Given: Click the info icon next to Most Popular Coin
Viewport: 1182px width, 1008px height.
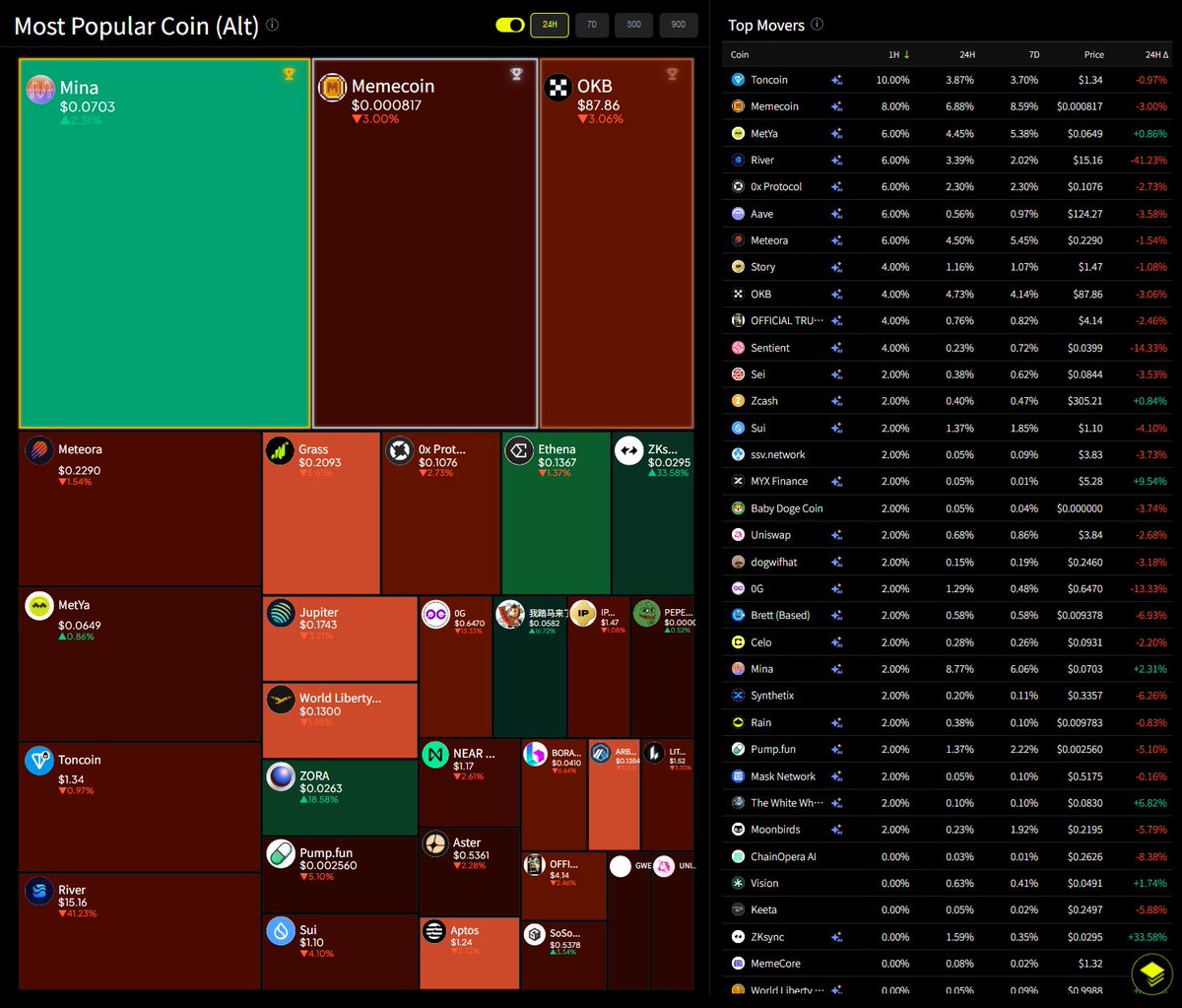Looking at the screenshot, I should tap(273, 26).
